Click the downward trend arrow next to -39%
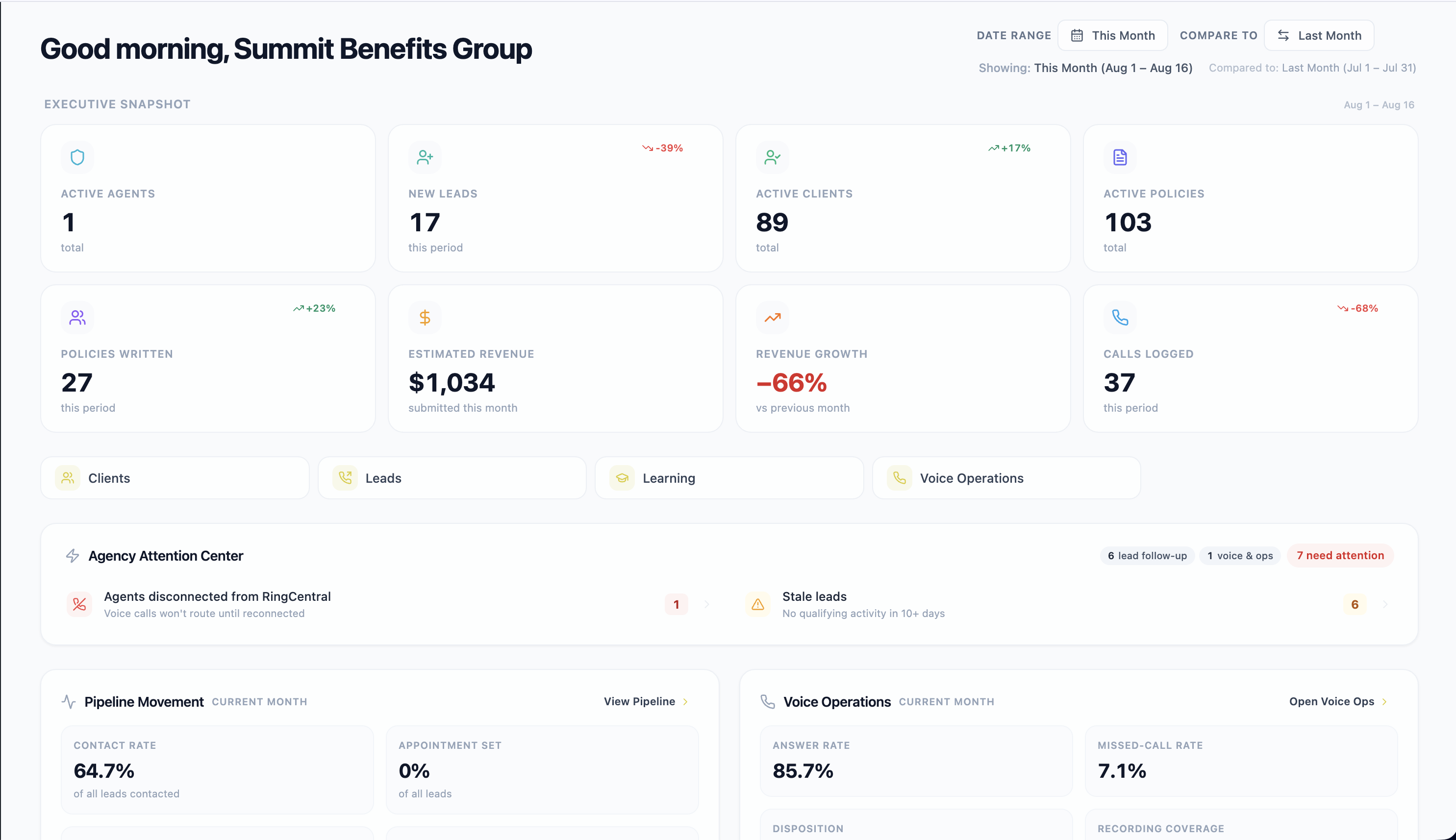Viewport: 1456px width, 840px height. pyautogui.click(x=648, y=148)
